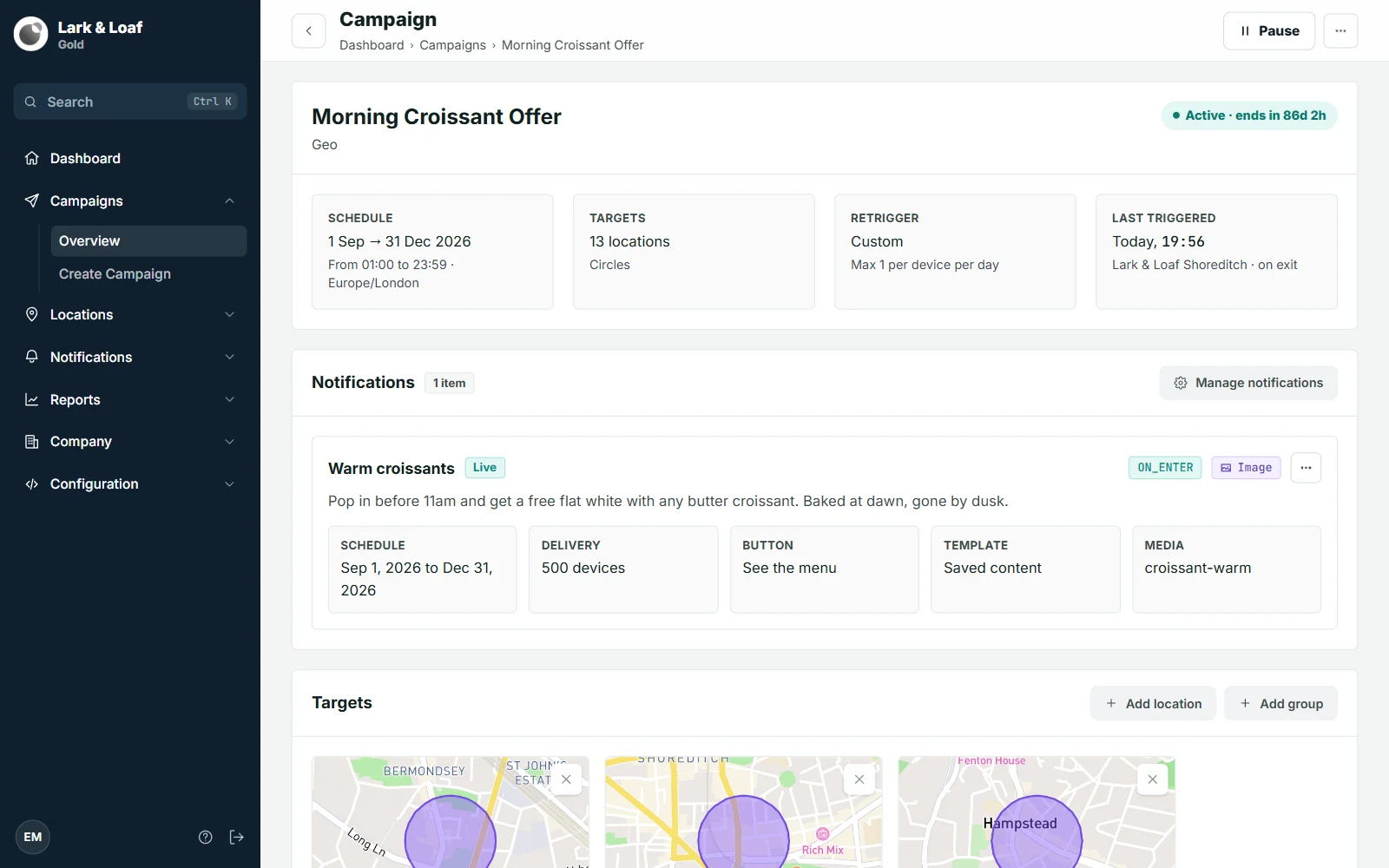This screenshot has width=1389, height=868.
Task: Collapse the Campaigns section chevron
Action: pos(230,201)
